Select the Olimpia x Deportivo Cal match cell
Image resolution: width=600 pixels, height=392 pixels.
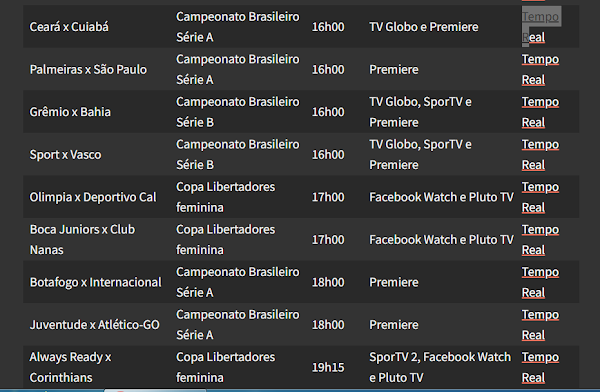[x=93, y=197]
